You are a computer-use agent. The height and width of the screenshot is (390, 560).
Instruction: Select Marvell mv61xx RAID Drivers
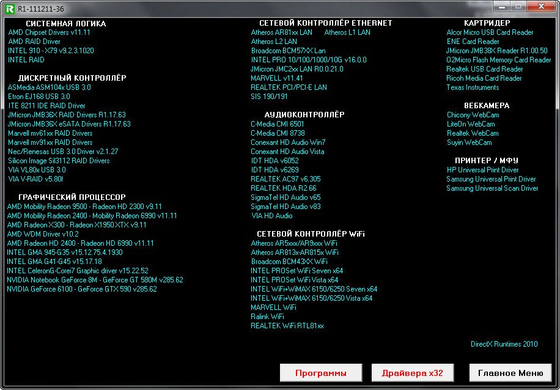(50, 133)
